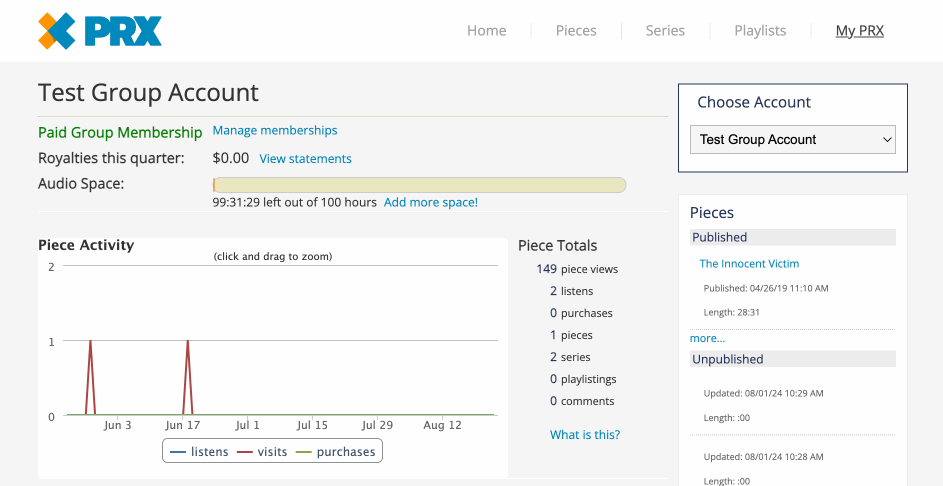943x486 pixels.
Task: Click the Published section header
Action: 793,237
